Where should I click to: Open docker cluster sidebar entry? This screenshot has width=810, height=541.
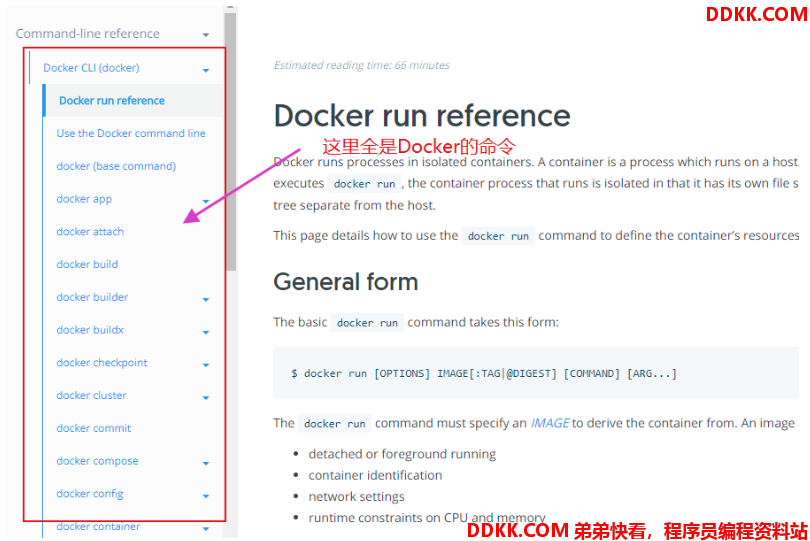pyautogui.click(x=91, y=395)
